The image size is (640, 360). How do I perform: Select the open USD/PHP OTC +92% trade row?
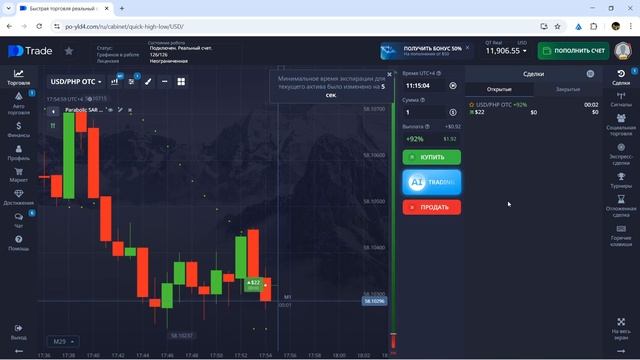pyautogui.click(x=533, y=109)
